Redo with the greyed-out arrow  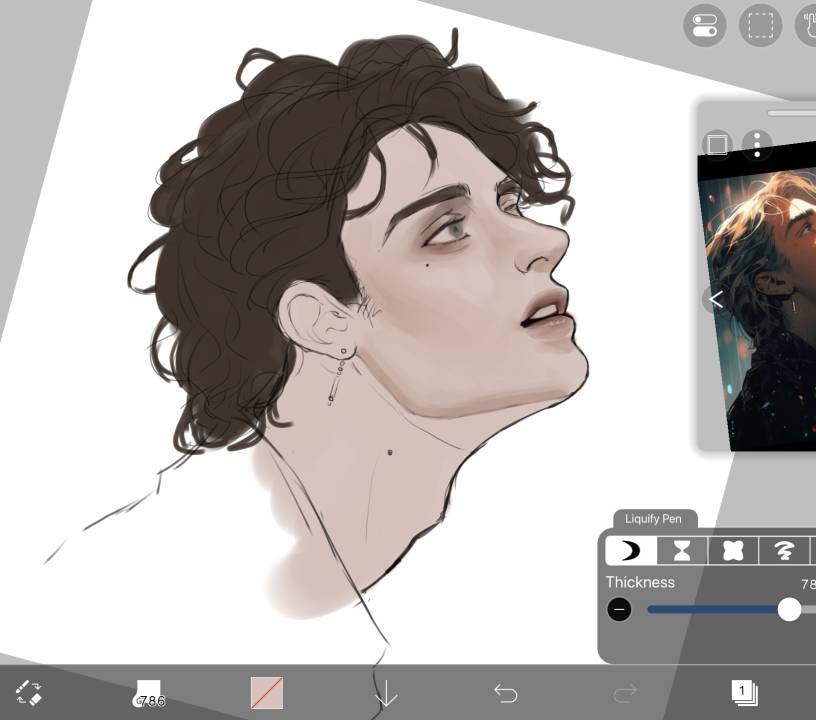click(x=625, y=693)
